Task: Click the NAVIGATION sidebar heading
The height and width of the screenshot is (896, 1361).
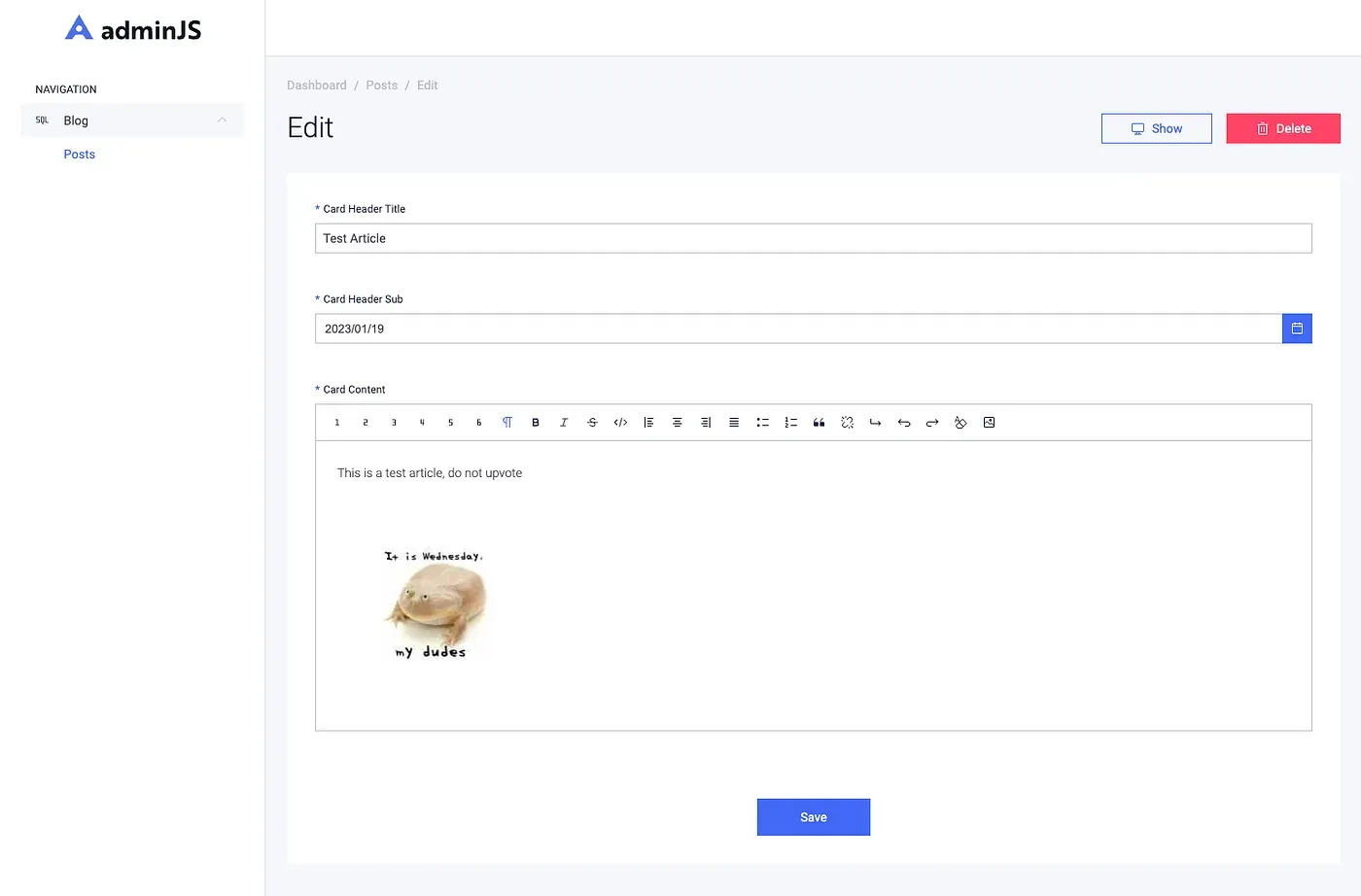Action: (66, 89)
